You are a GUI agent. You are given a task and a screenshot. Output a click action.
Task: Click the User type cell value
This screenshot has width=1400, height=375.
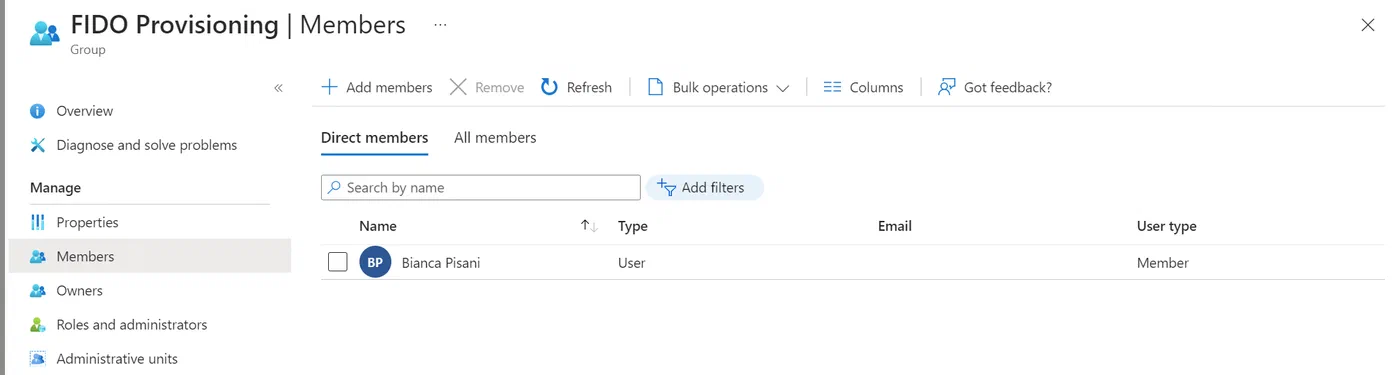coord(1163,263)
